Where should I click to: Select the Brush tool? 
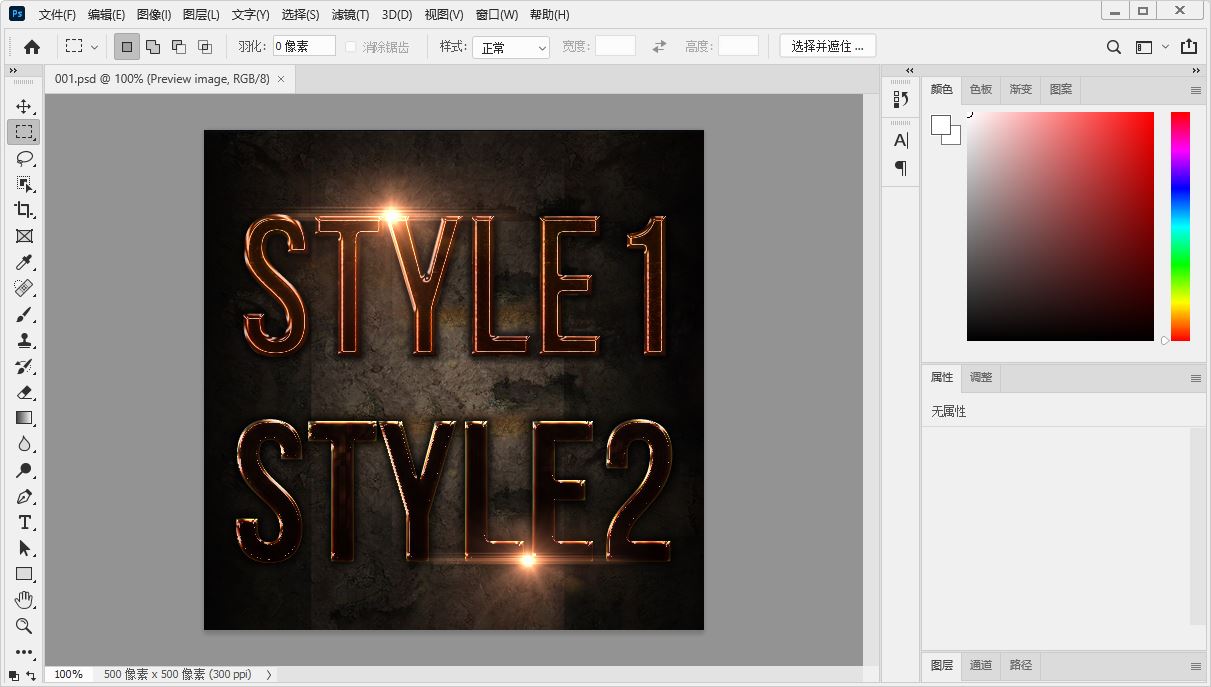(24, 314)
